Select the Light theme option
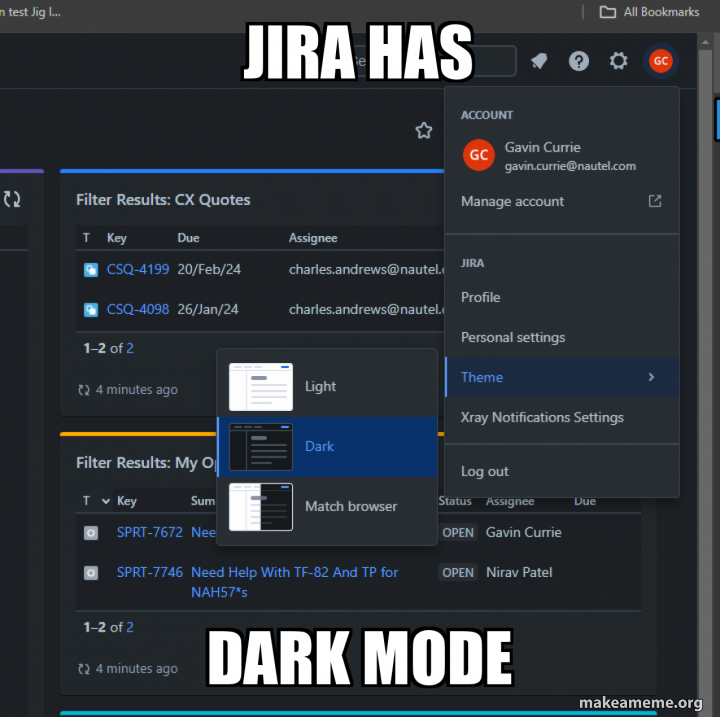Viewport: 720px width, 717px height. [x=327, y=387]
